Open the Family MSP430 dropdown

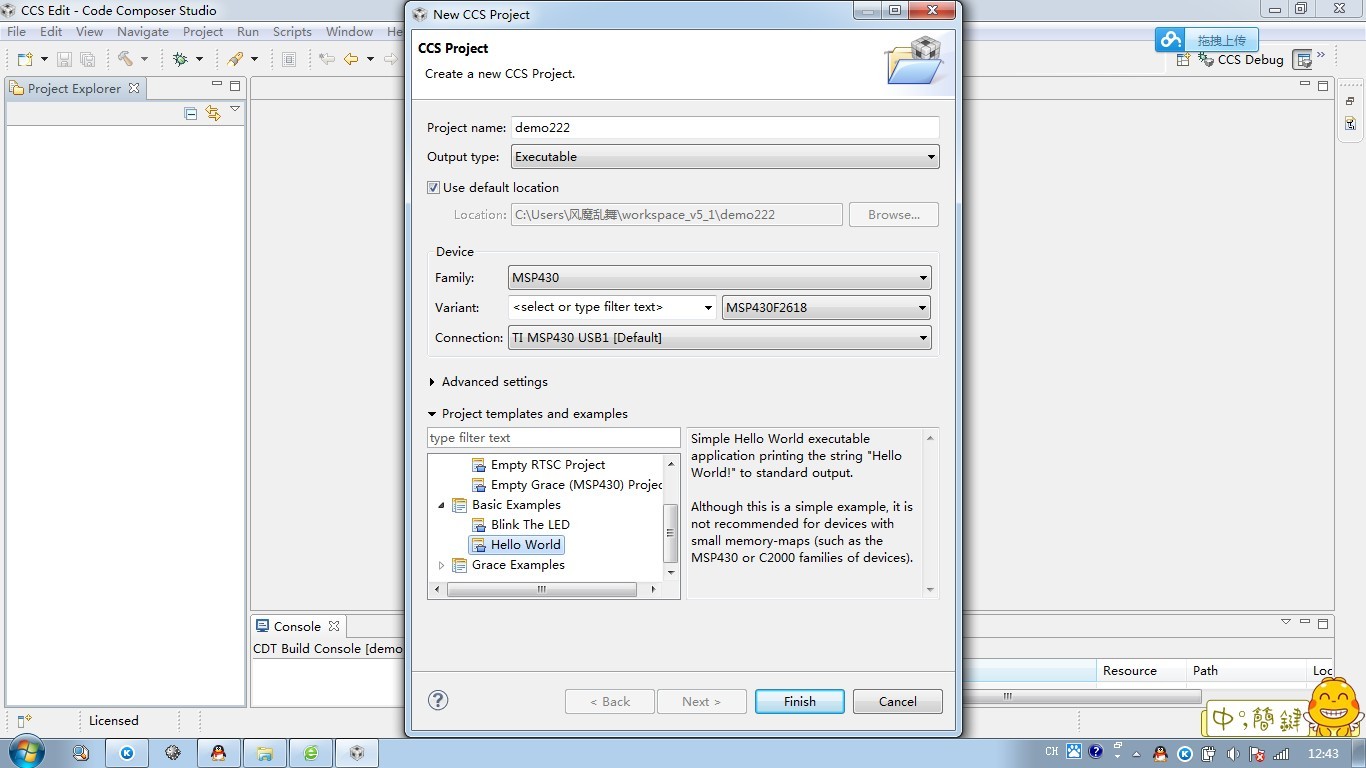(719, 278)
